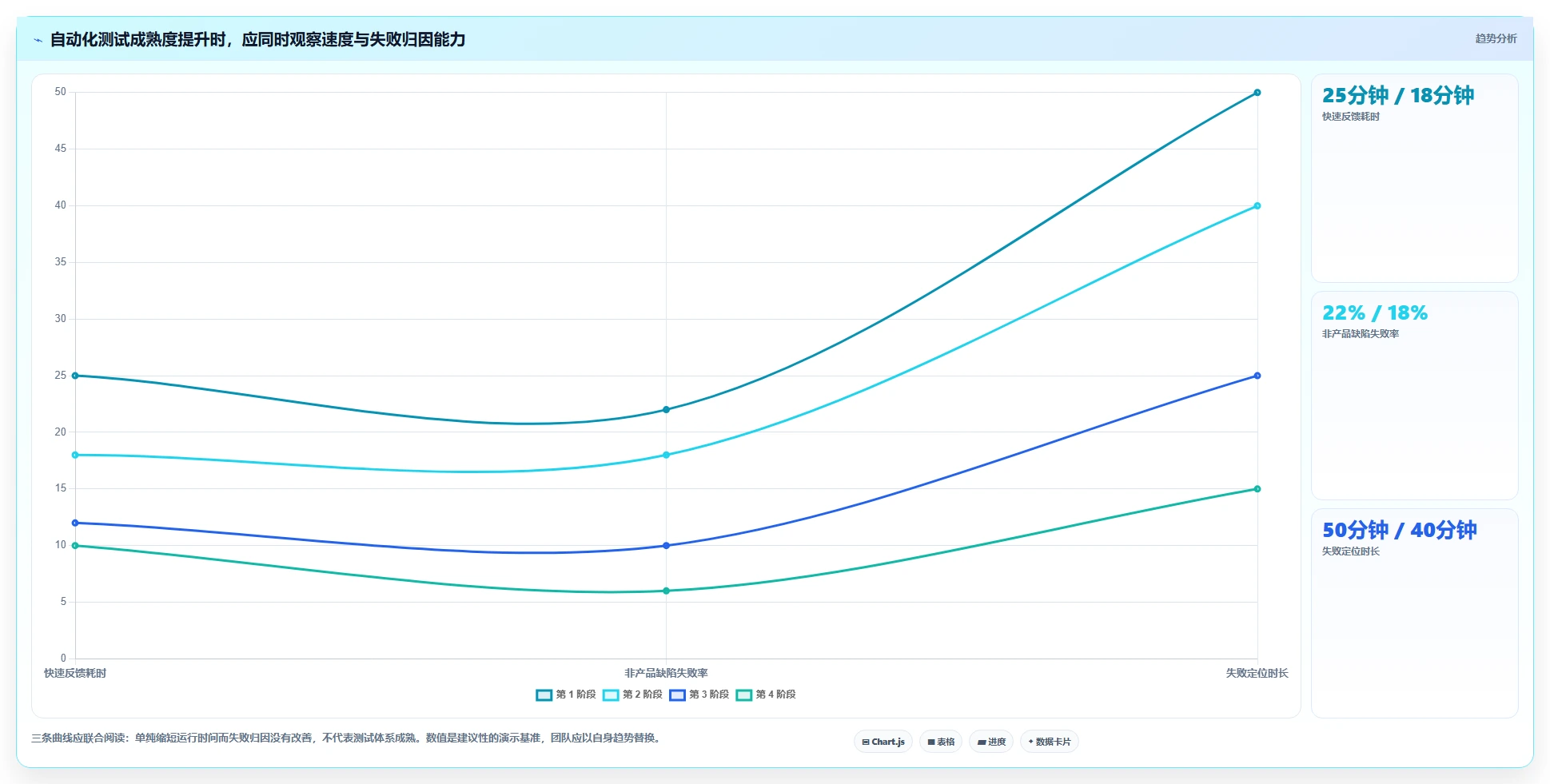The height and width of the screenshot is (784, 1550).
Task: Click stage 1 data point at value 50
Action: coord(1257,93)
